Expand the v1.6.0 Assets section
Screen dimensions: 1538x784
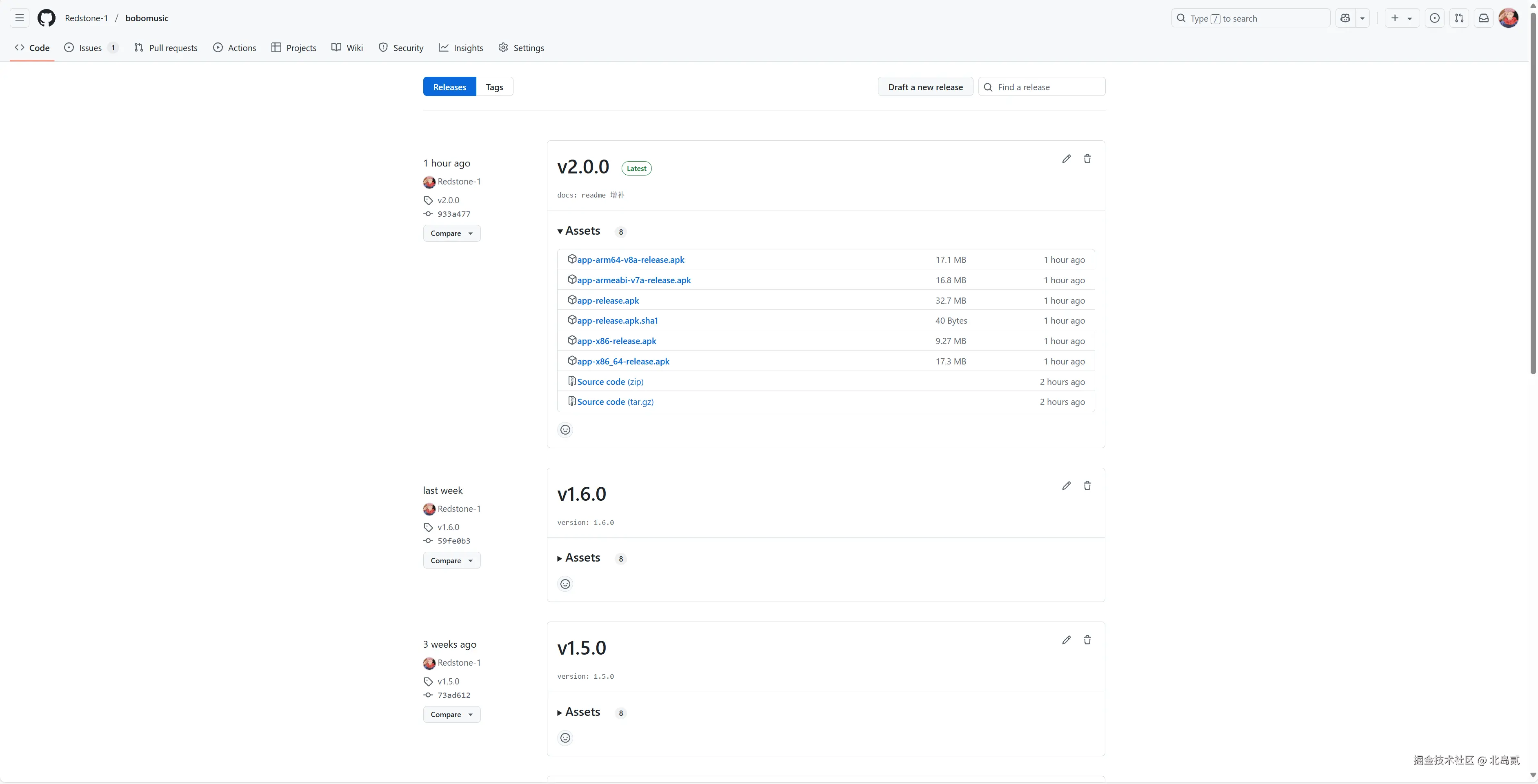(578, 557)
